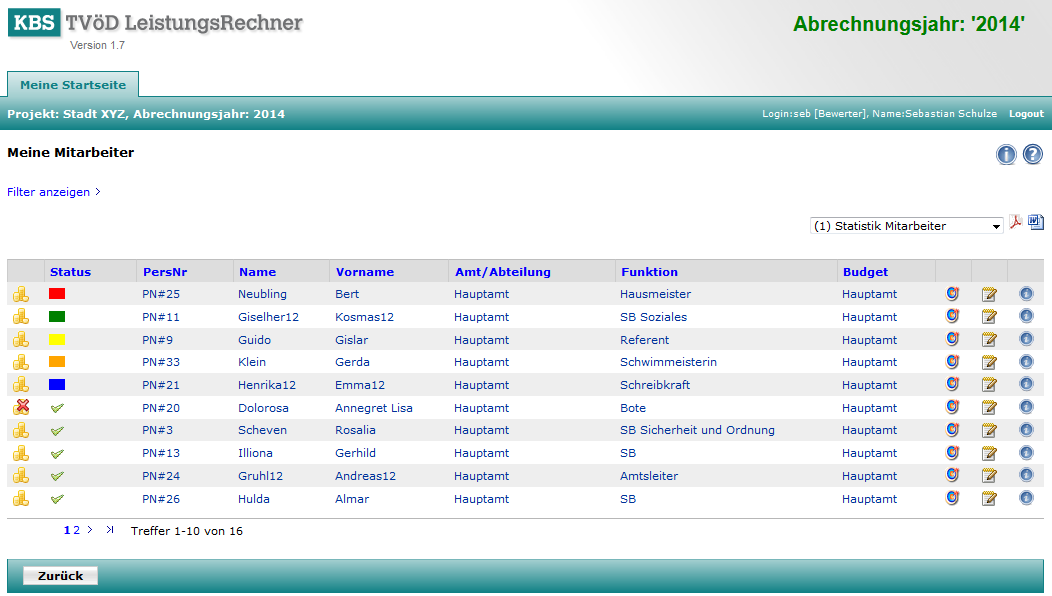Click the orange status swatch for Klein
1052x596 pixels.
pos(57,362)
